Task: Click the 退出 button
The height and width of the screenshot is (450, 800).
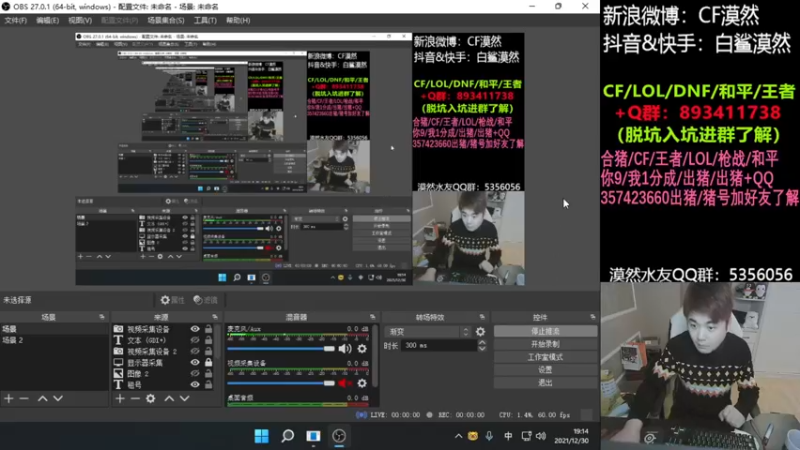Action: [545, 382]
